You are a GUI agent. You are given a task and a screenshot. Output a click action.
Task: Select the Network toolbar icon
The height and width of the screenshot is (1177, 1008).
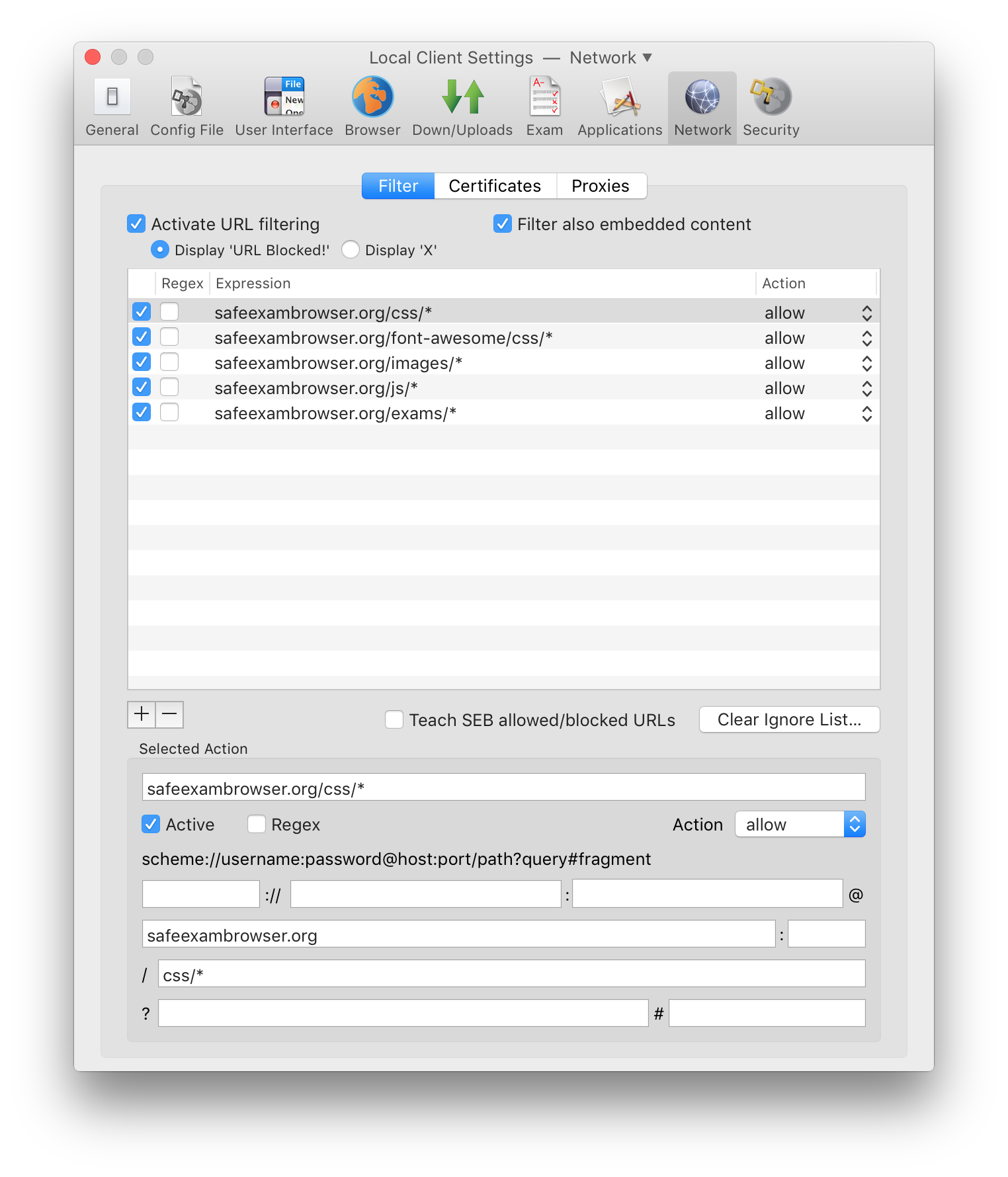[702, 108]
